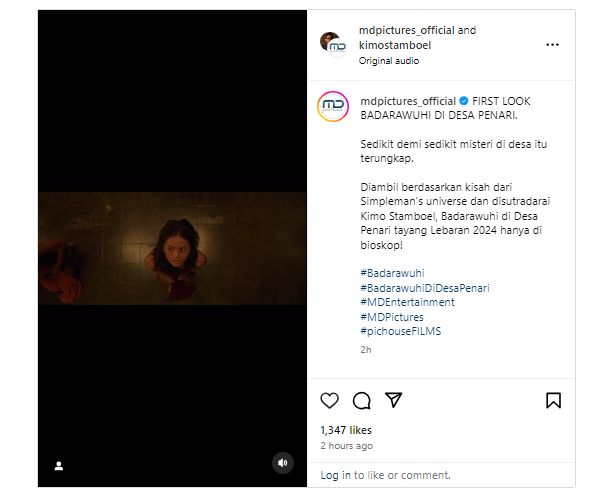Open the #BadarawuhiDiDesaPenari hashtag
This screenshot has width=611, height=502.
coord(425,288)
